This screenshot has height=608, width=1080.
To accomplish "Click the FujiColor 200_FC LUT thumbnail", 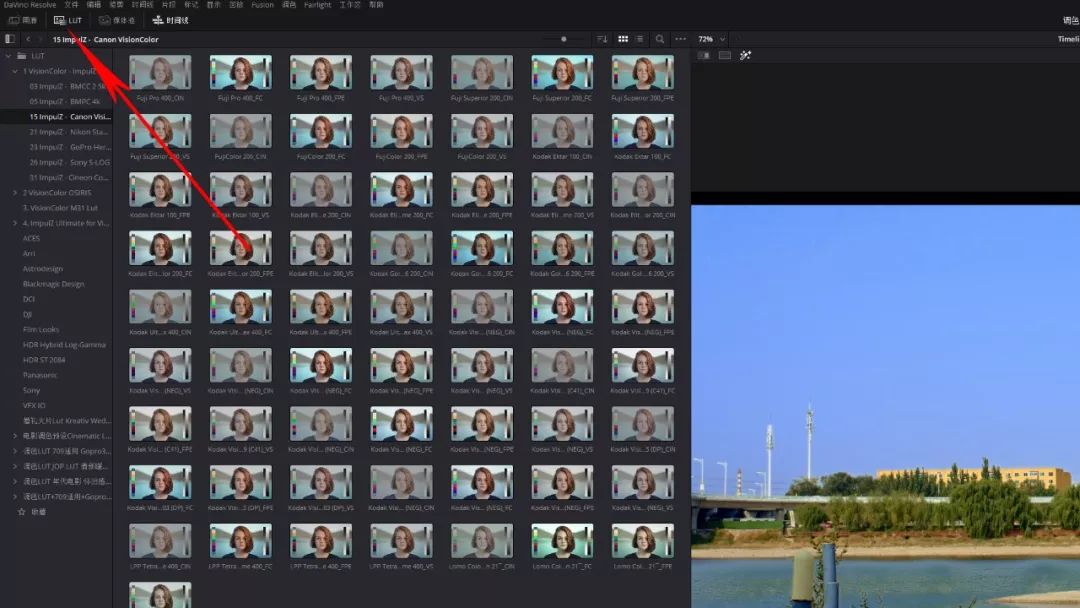I will [x=321, y=131].
